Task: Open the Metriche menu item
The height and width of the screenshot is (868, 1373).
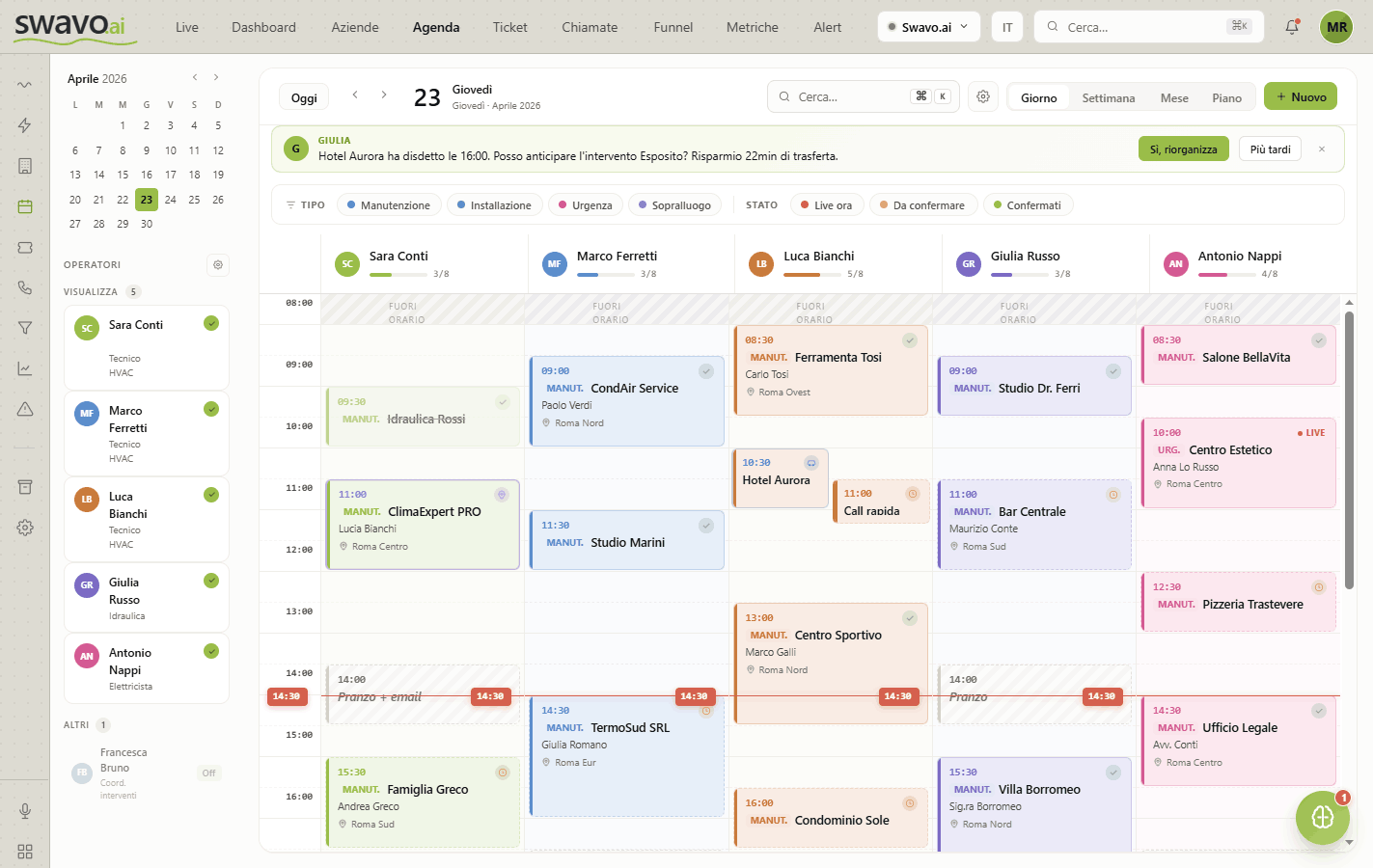Action: (x=752, y=27)
